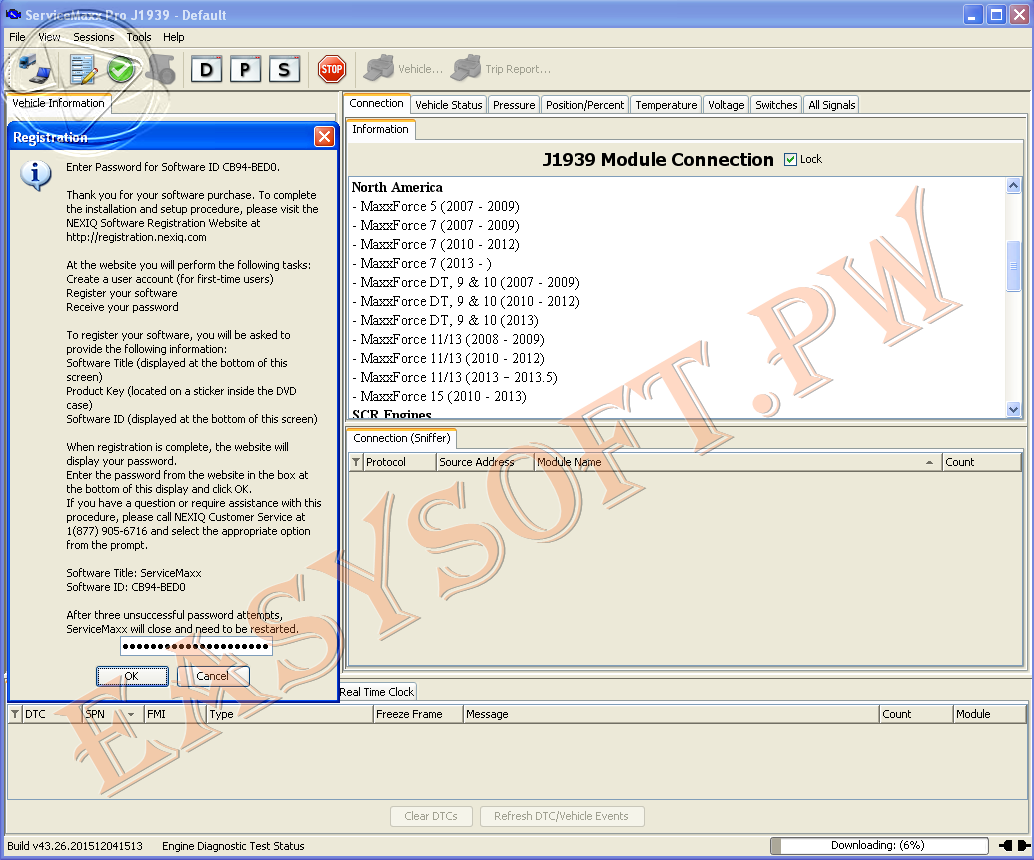Switch to the Voltage tab
1034x860 pixels.
726,105
